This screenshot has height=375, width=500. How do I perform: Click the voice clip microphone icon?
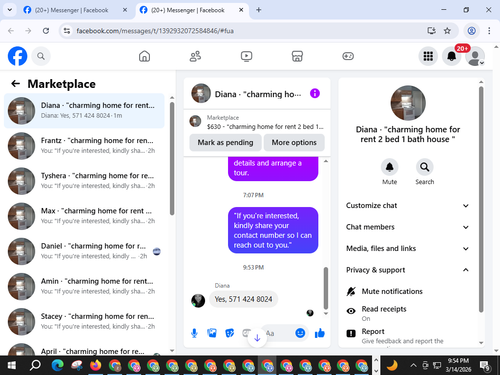point(194,333)
